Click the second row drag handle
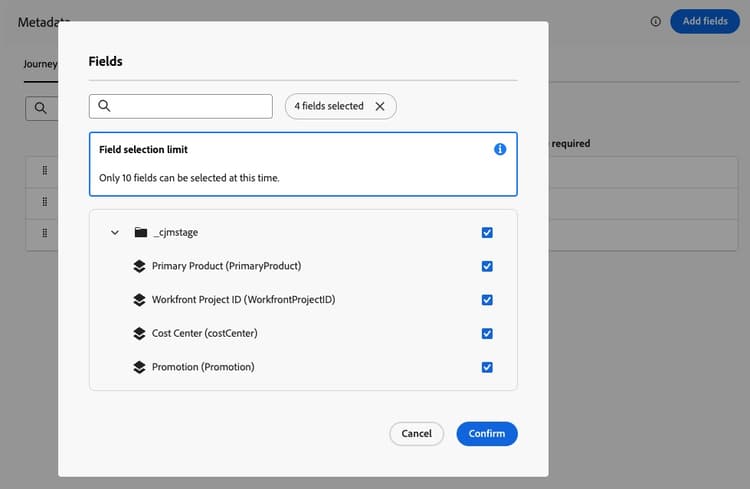 tap(45, 201)
